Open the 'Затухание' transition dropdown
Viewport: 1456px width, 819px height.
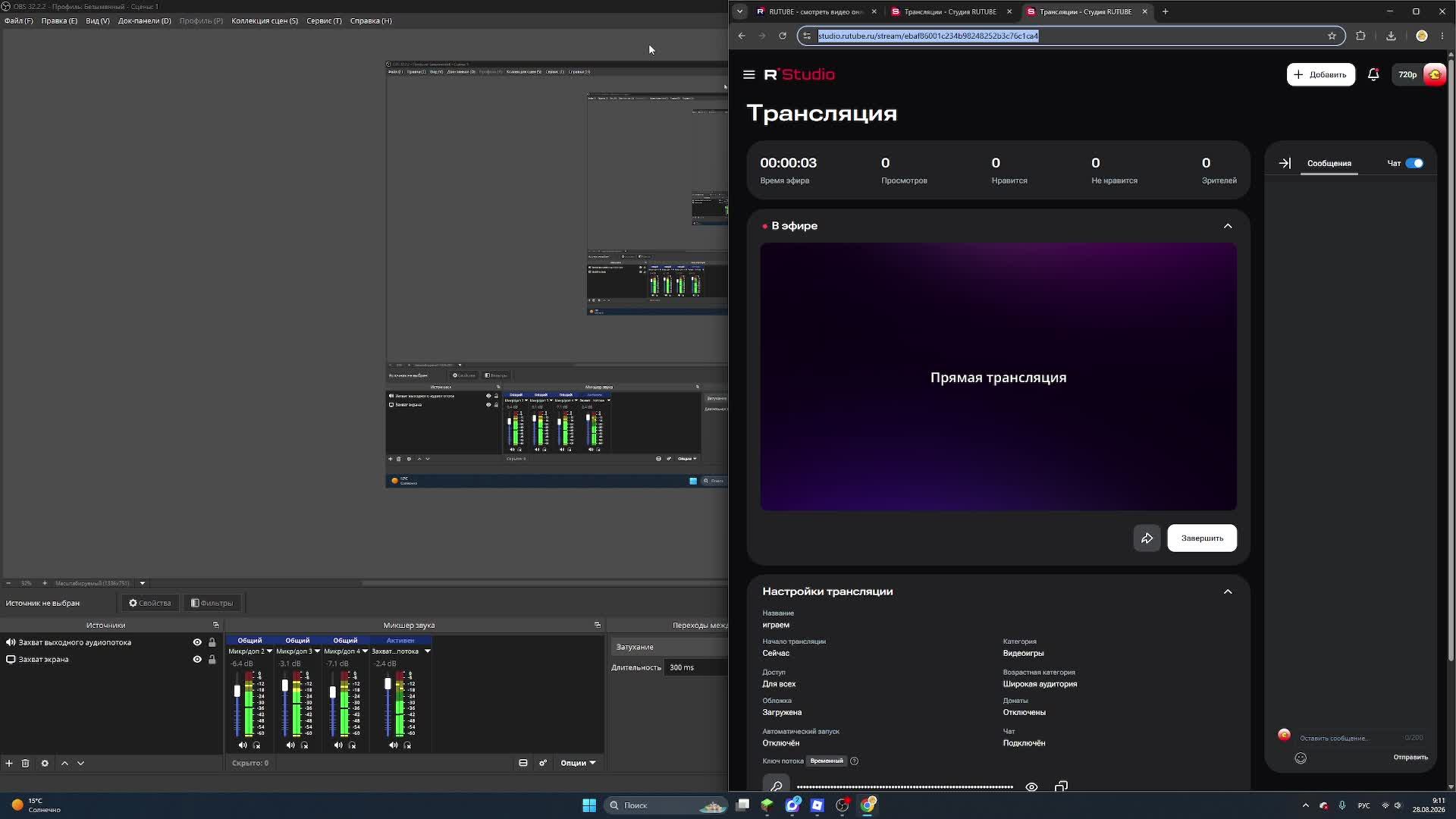[x=670, y=647]
